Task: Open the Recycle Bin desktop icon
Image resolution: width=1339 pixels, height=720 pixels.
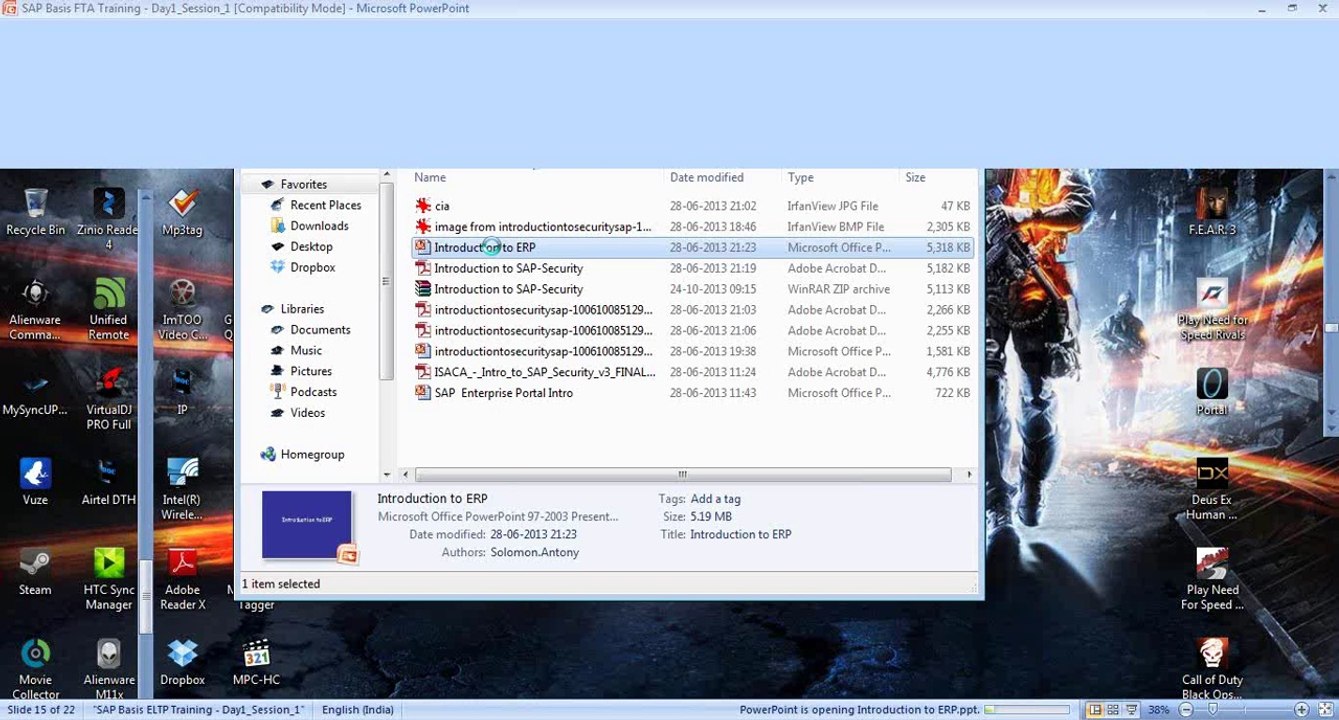Action: point(35,212)
